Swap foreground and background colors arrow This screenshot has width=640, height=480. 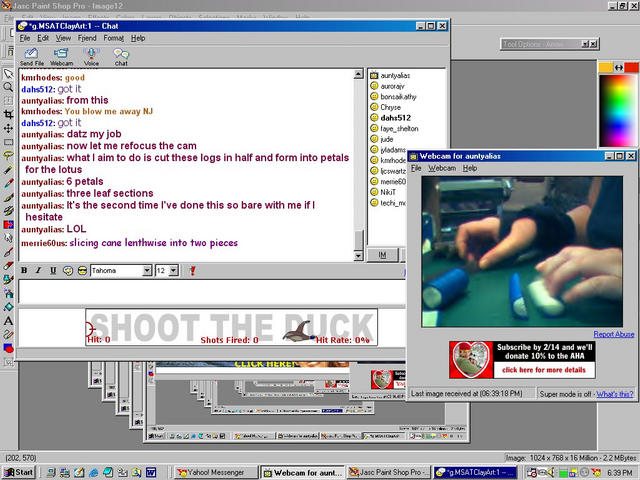click(619, 67)
